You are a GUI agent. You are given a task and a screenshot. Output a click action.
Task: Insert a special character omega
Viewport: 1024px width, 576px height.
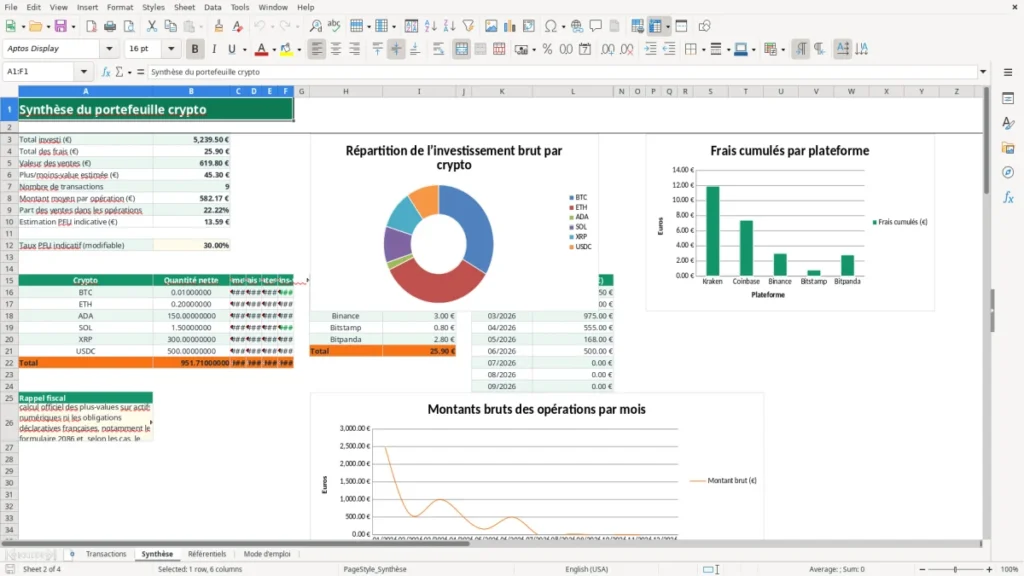[551, 26]
